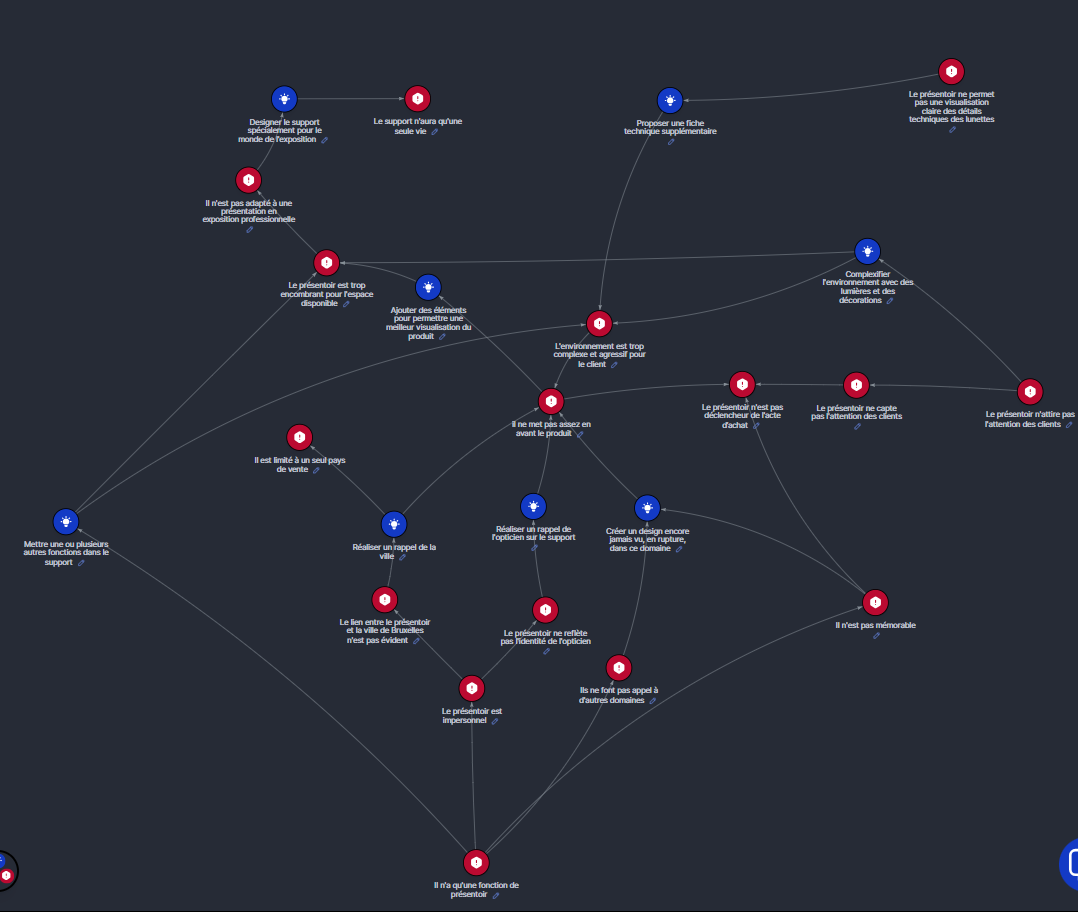
Task: Open the node legend badge at bottom-left corner
Action: (6, 871)
